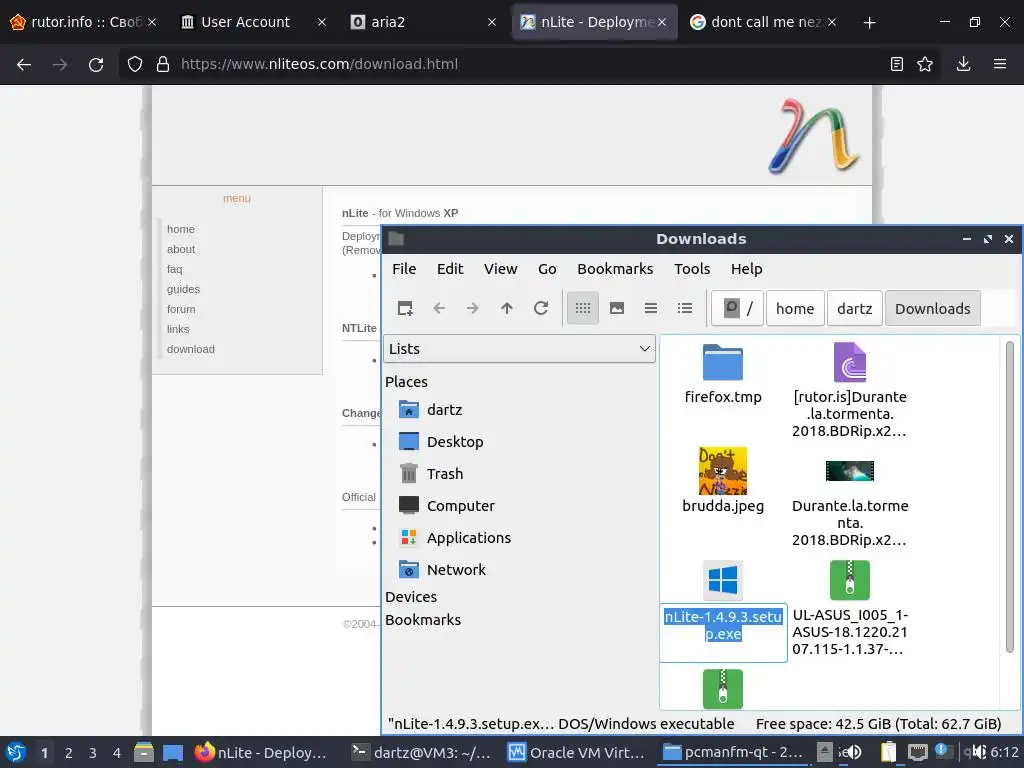1024x768 pixels.
Task: Switch to thumbnail view in file manager
Action: 616,308
